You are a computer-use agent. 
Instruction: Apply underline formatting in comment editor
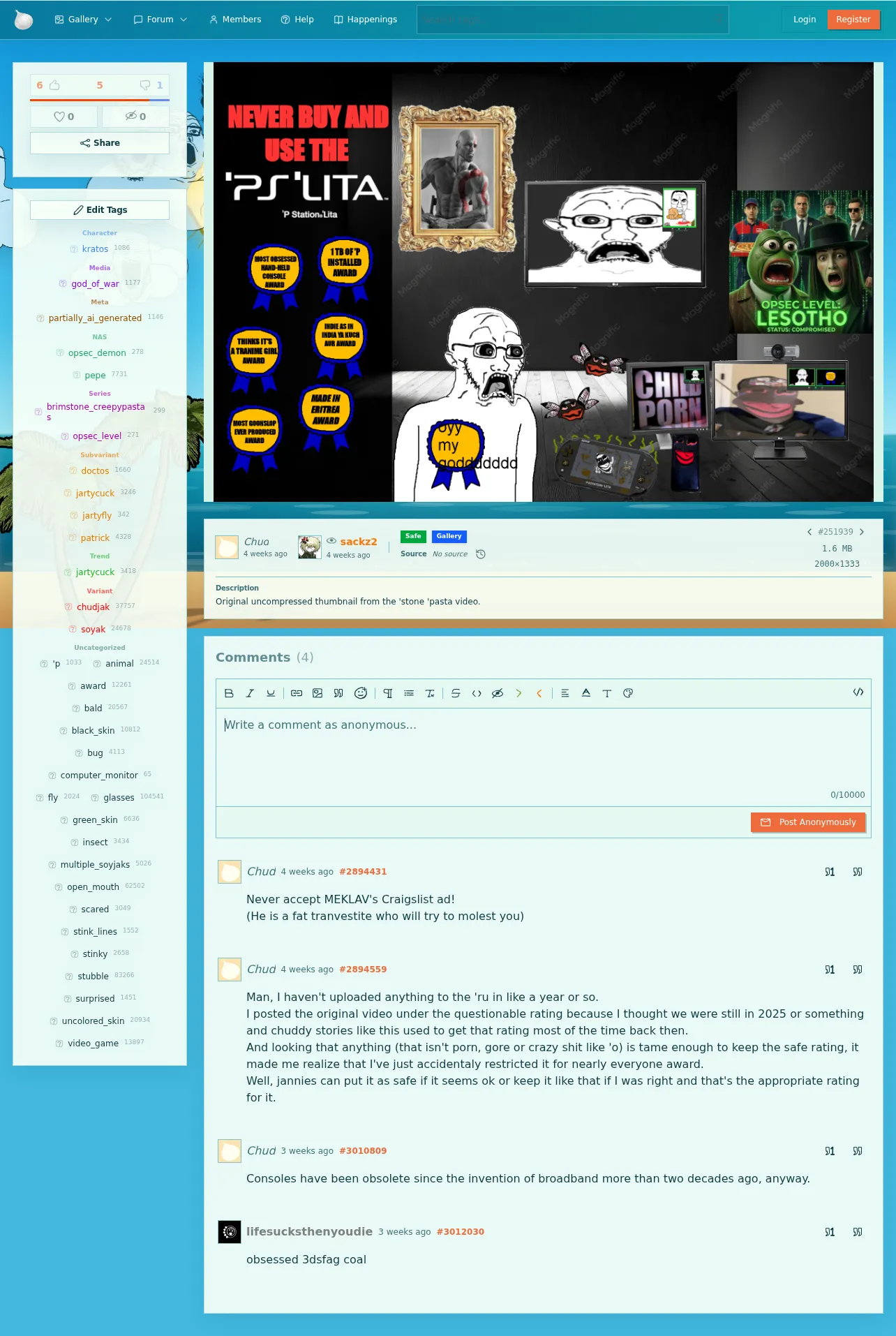271,693
